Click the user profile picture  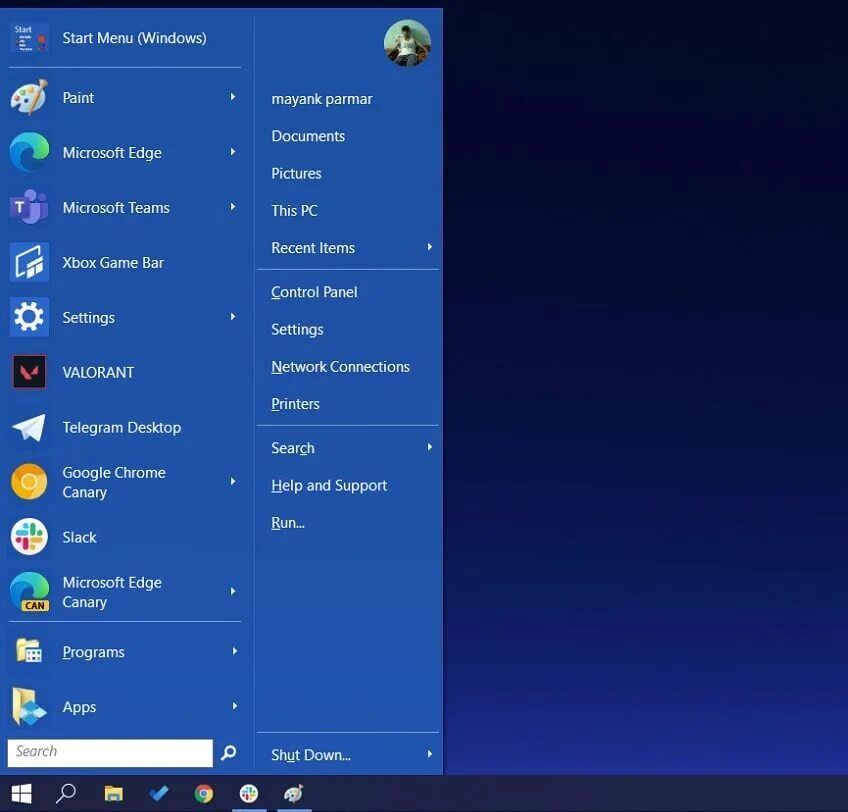pos(407,43)
